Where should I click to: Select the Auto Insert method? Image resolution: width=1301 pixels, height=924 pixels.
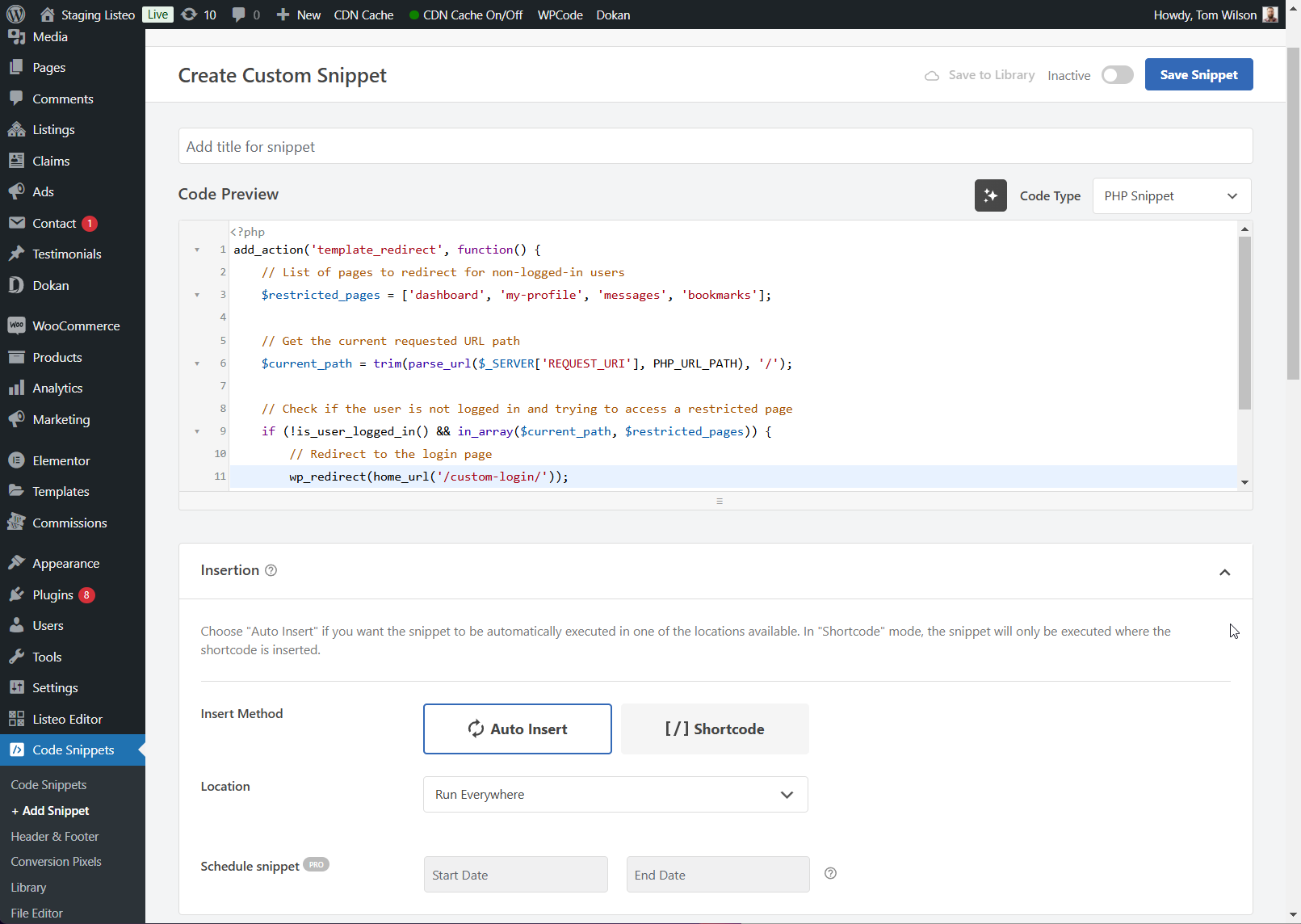tap(517, 729)
